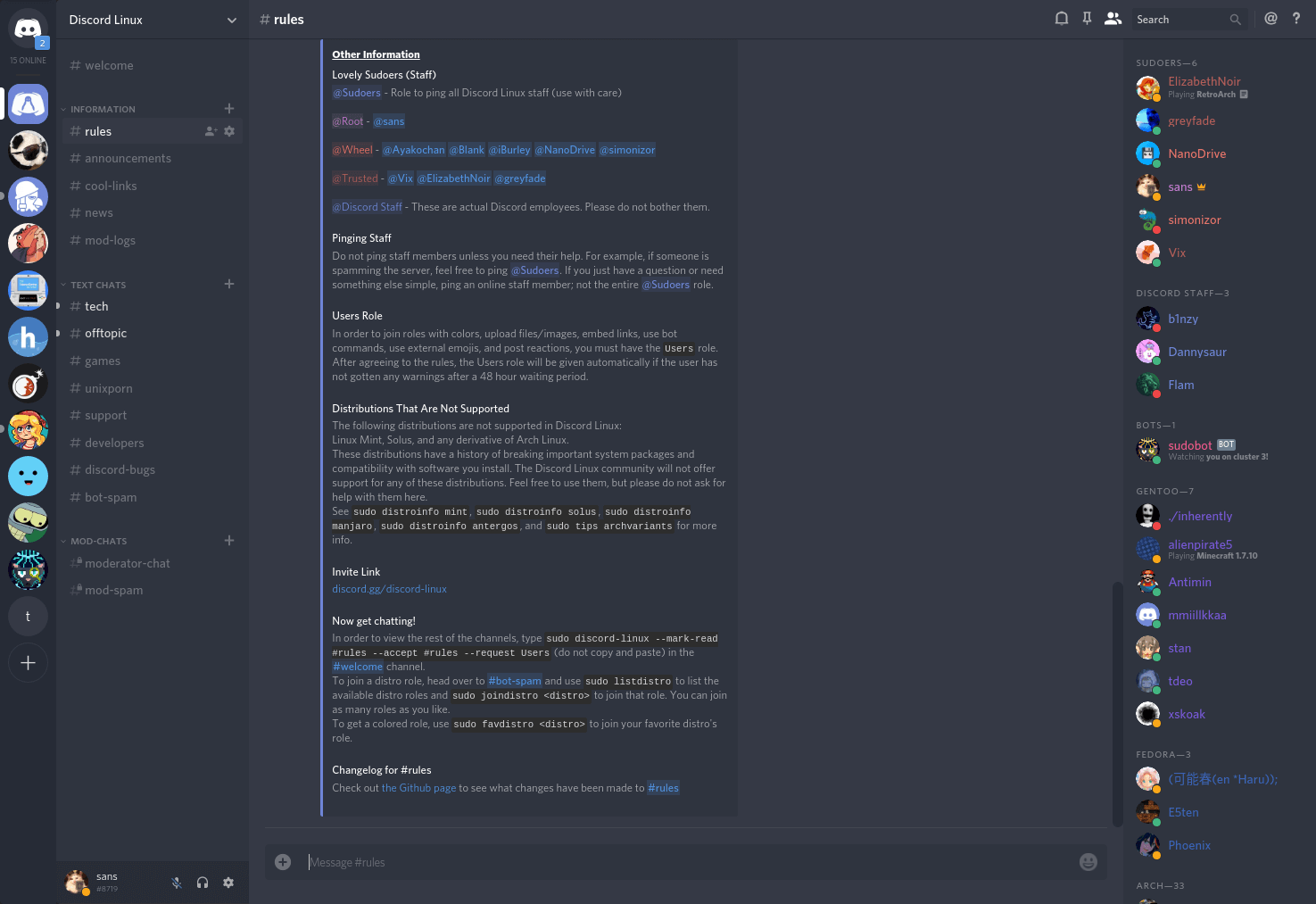Open the #bot-spam channel
This screenshot has height=904, width=1316.
(110, 497)
